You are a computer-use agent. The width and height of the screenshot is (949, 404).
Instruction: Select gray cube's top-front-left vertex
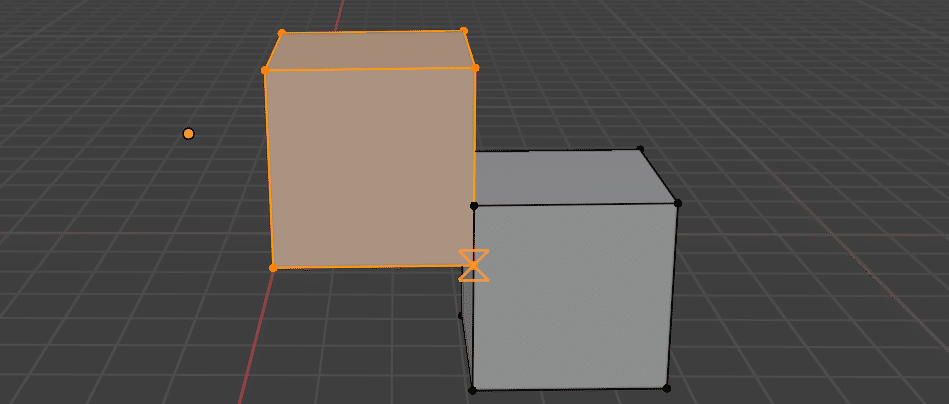[474, 206]
